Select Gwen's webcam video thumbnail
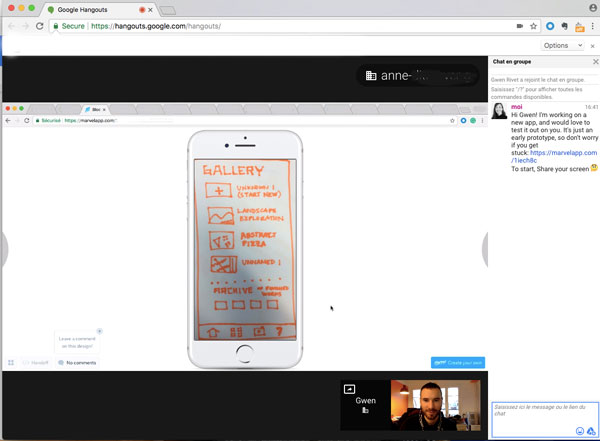Image resolution: width=600 pixels, height=441 pixels. tap(435, 405)
